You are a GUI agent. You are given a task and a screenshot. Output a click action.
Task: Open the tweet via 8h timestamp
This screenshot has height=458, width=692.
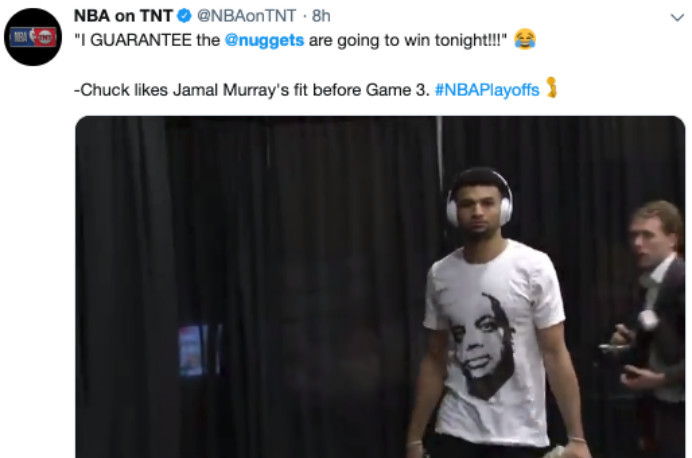click(x=321, y=16)
